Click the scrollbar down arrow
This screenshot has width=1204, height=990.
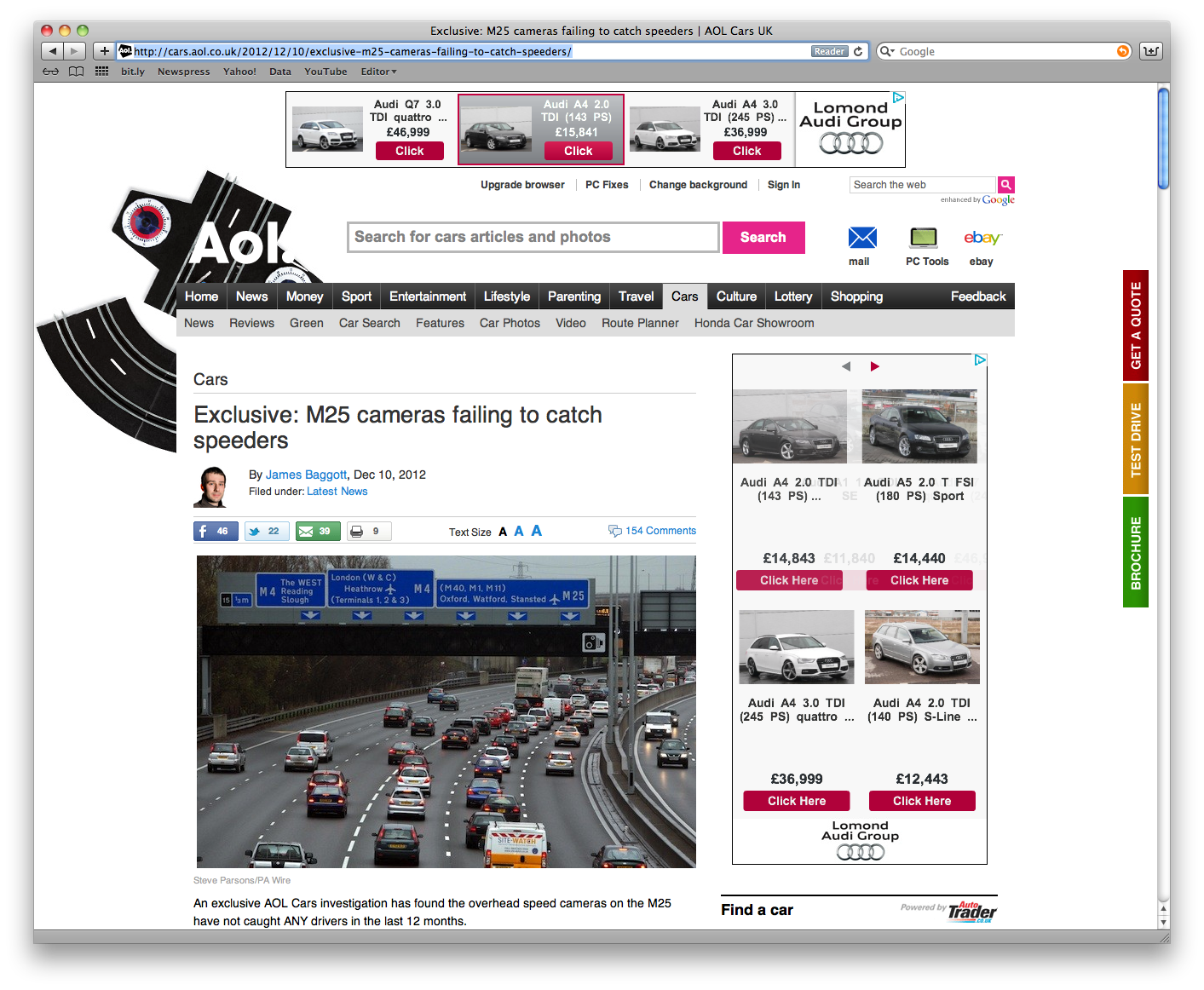coord(1163,922)
